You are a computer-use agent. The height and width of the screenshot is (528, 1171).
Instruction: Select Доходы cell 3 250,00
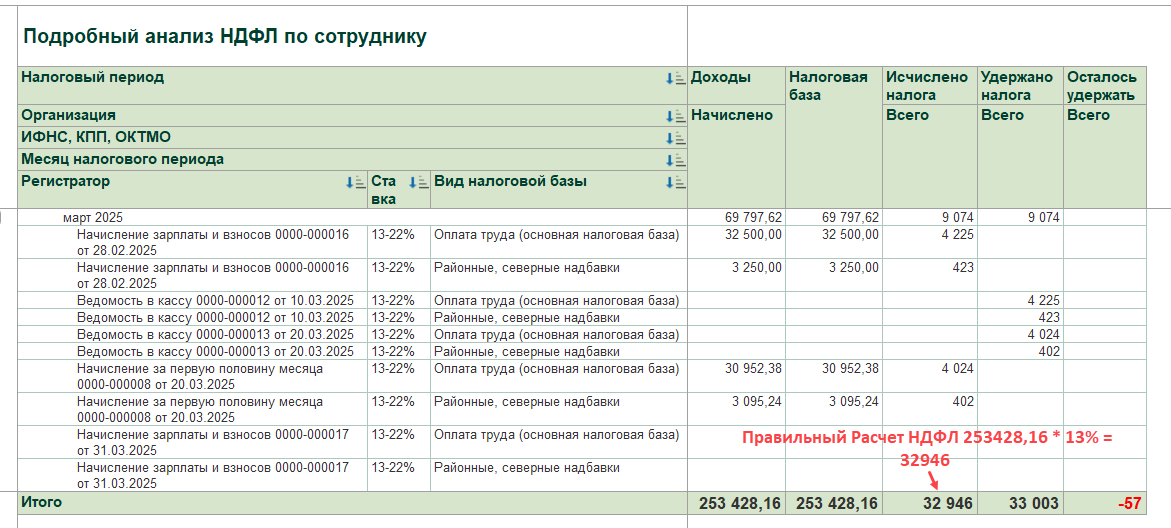click(757, 267)
